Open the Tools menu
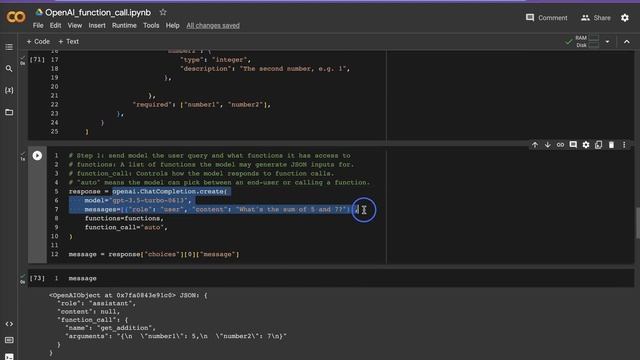This screenshot has height=360, width=640. tap(151, 26)
